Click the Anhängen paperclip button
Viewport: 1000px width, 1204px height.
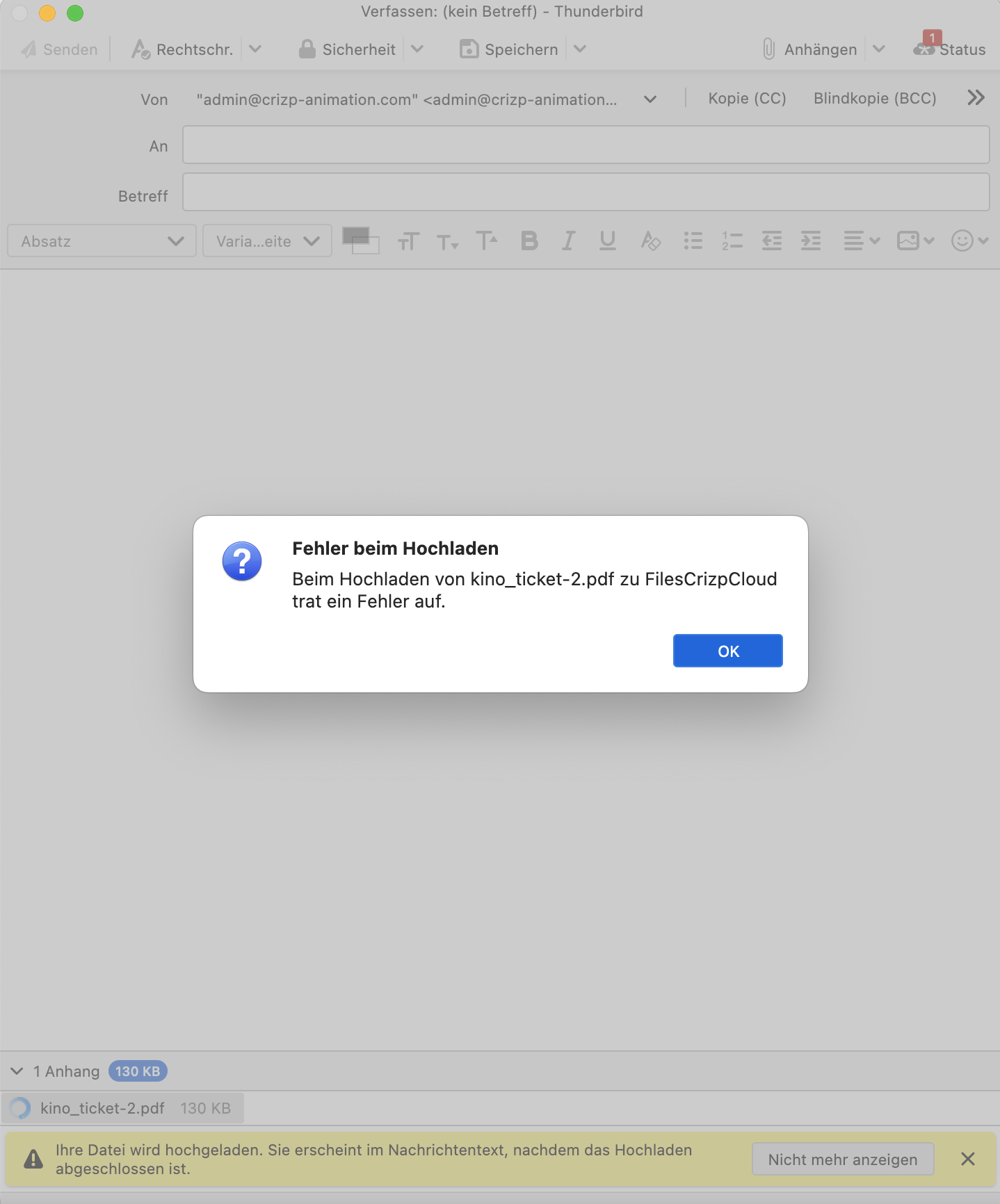[809, 49]
